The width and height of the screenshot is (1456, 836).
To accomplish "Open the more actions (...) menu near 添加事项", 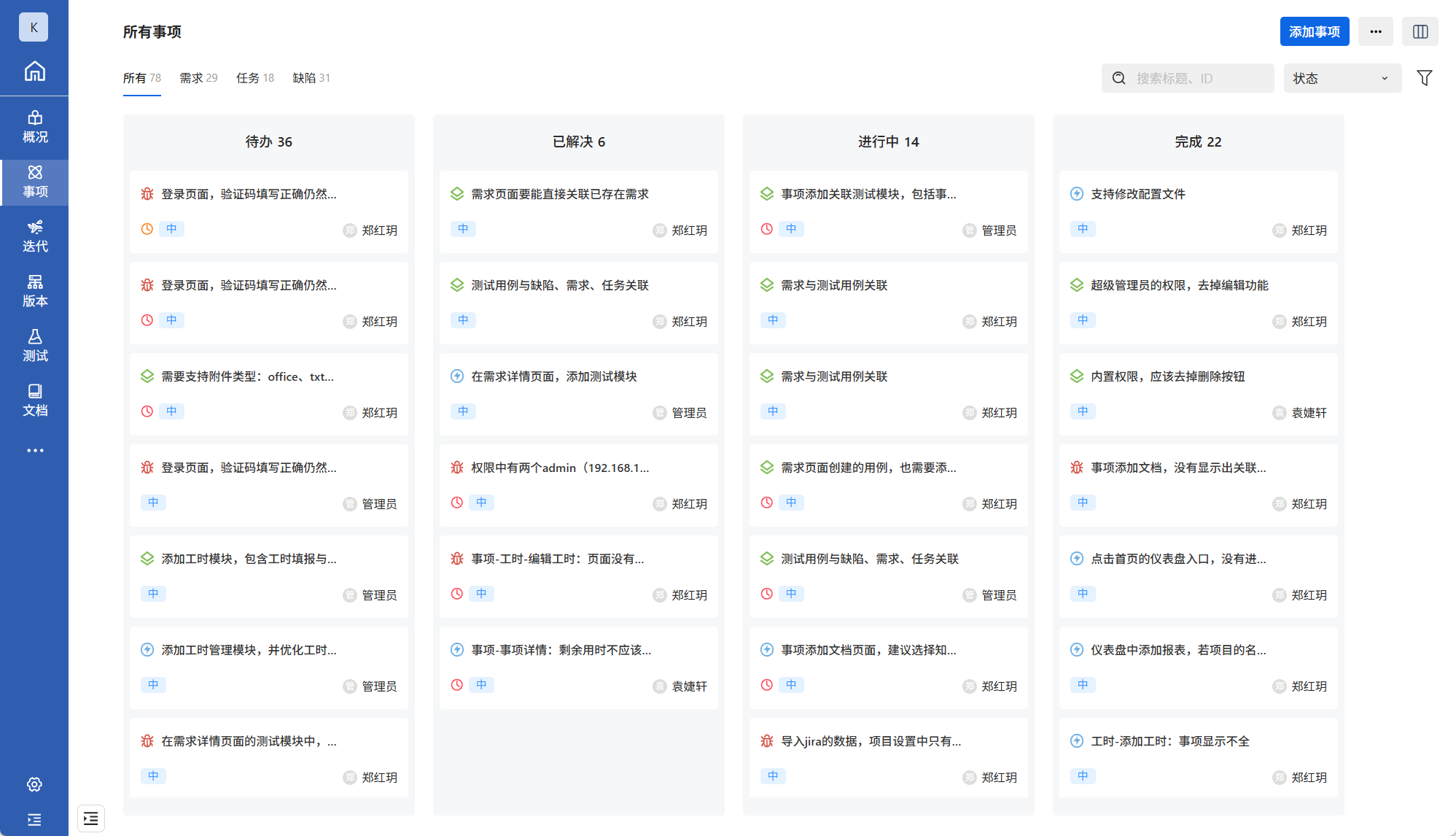I will 1375,31.
